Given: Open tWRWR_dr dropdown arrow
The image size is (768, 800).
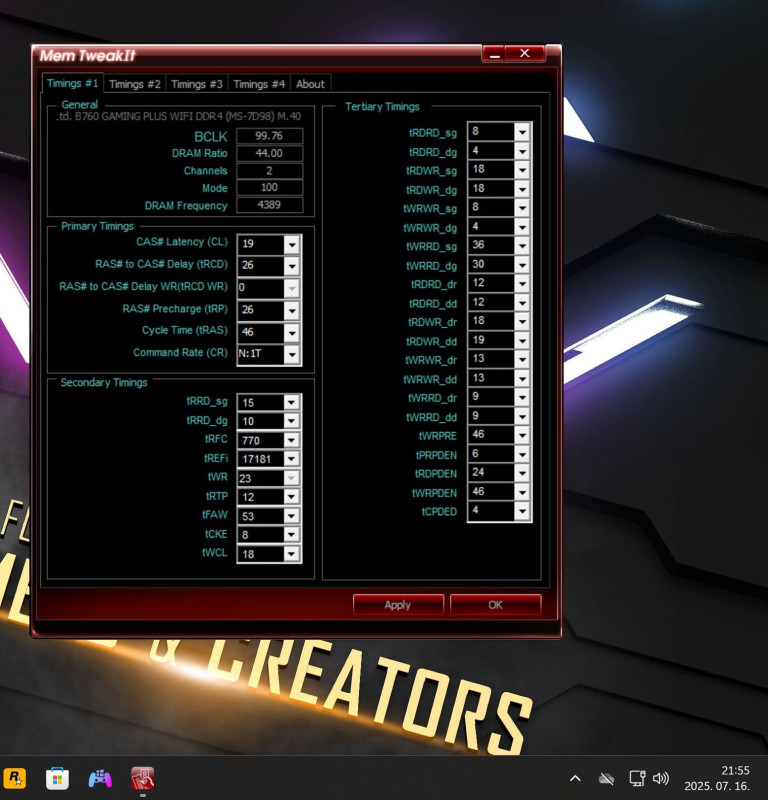Looking at the screenshot, I should coord(522,360).
